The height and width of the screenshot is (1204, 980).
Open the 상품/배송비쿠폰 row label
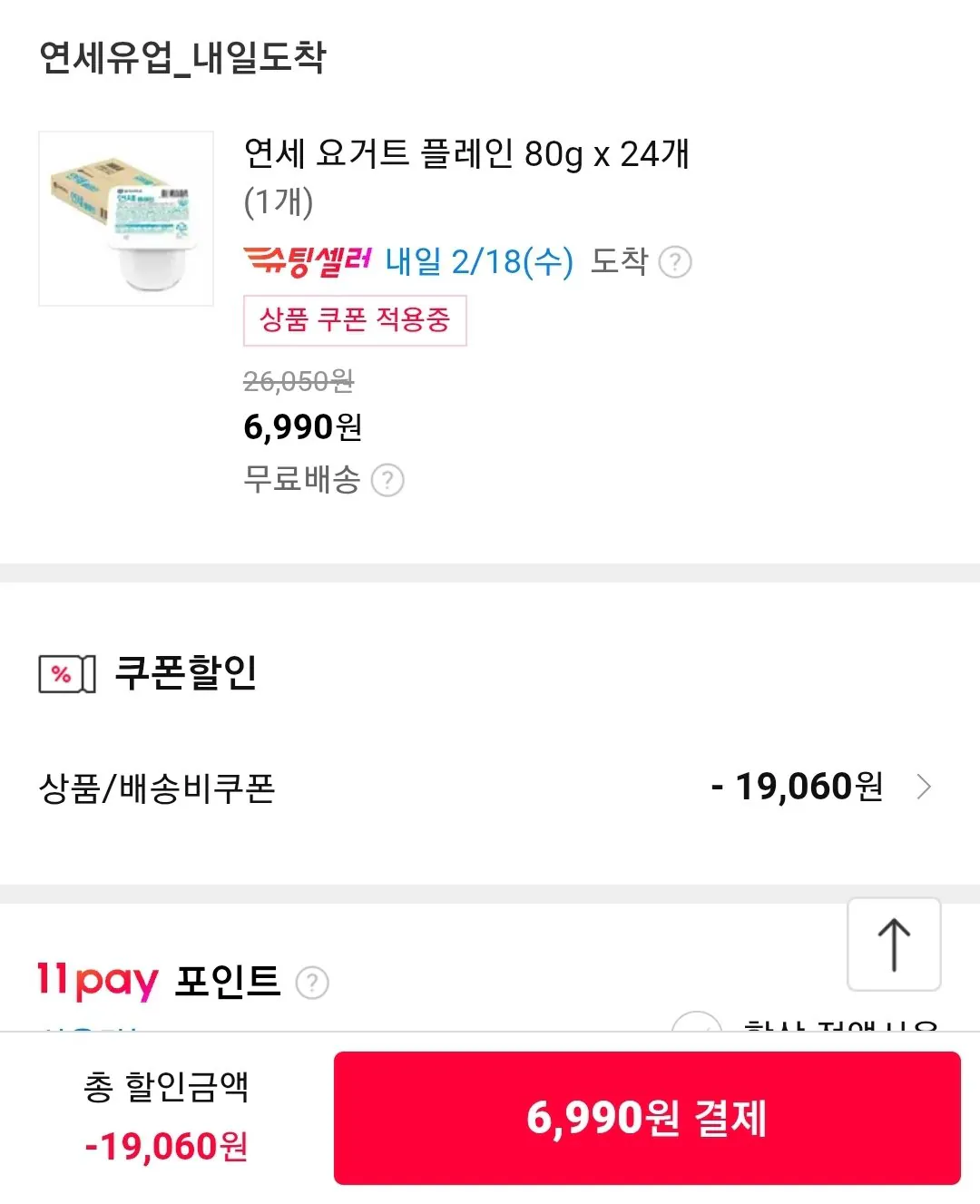pyautogui.click(x=157, y=788)
